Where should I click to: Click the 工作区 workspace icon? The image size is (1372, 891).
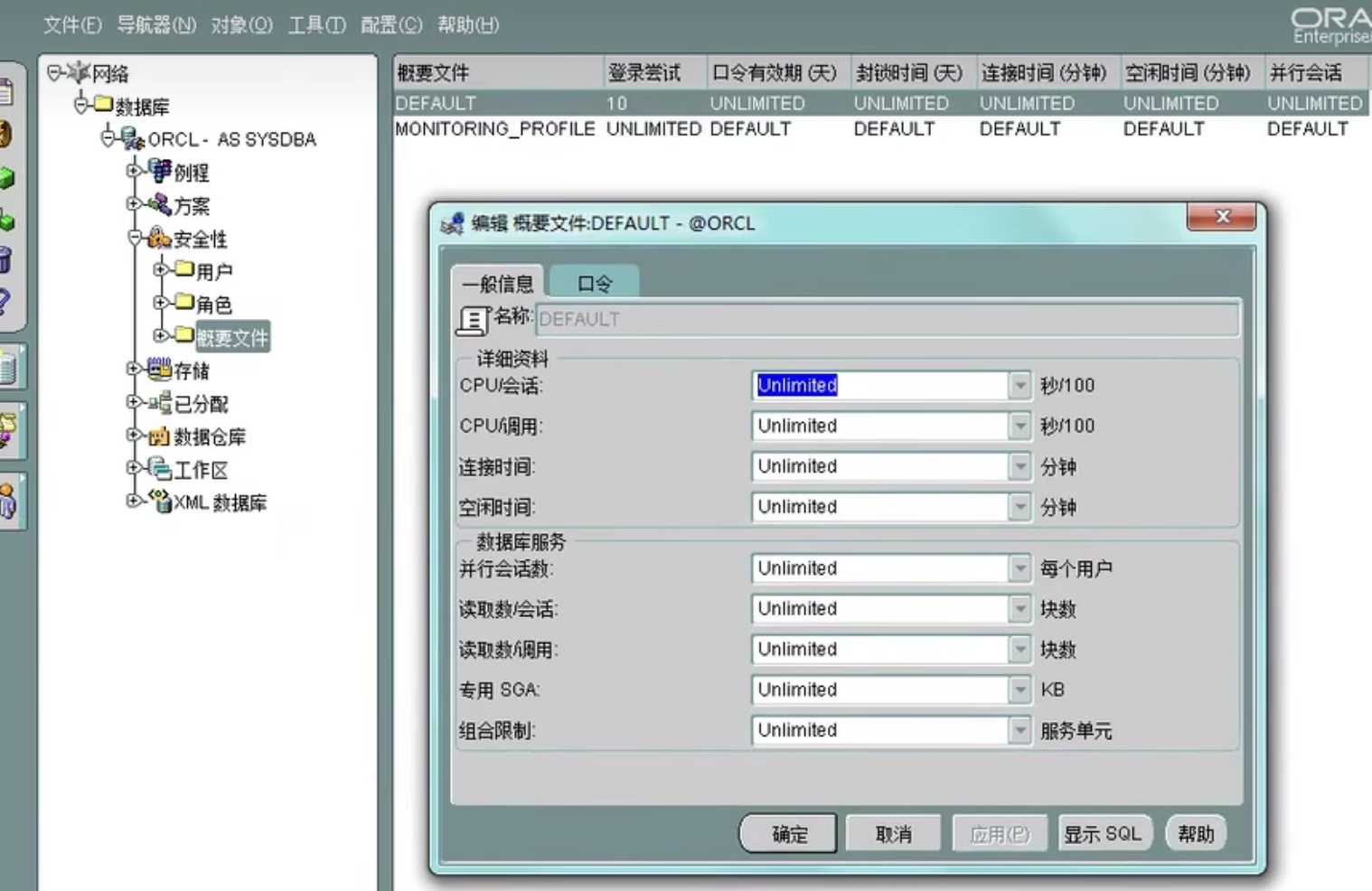click(160, 468)
